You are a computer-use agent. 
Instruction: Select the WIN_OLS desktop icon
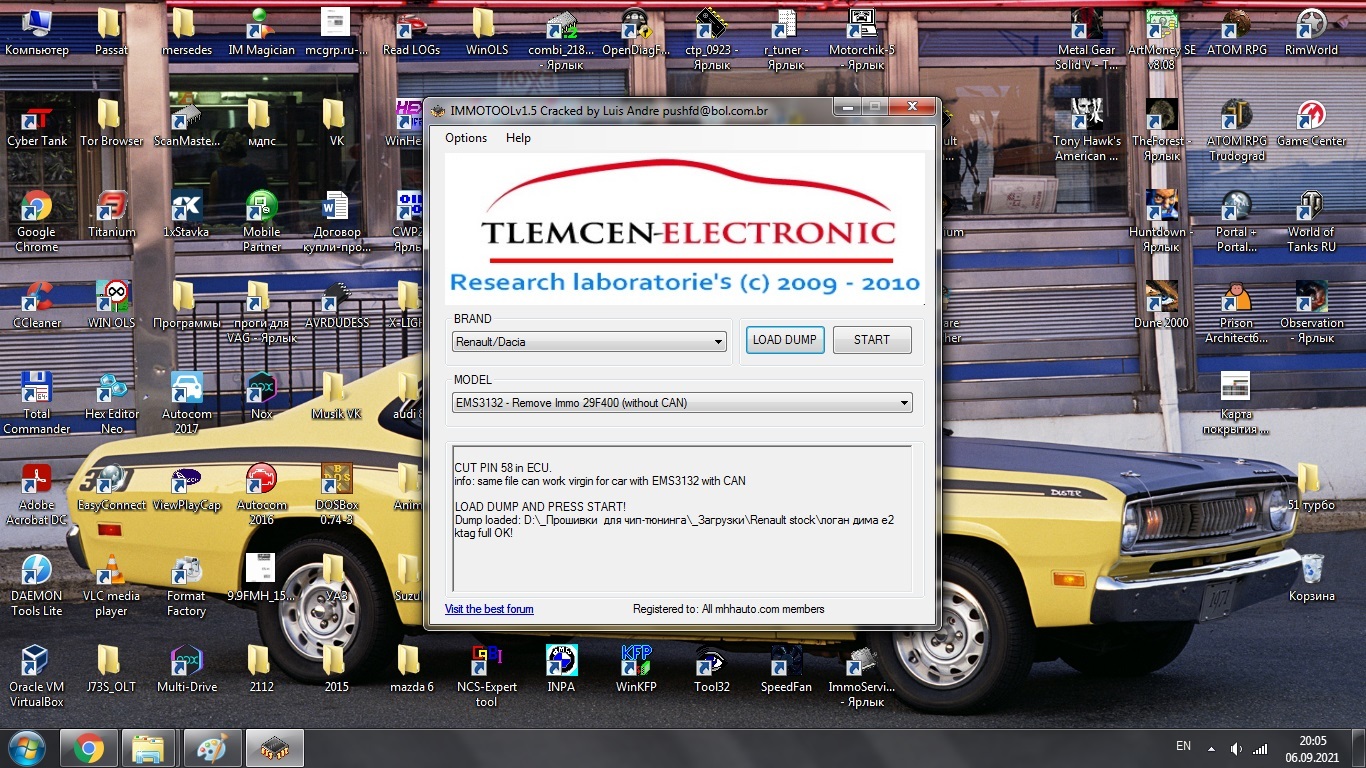[x=111, y=306]
